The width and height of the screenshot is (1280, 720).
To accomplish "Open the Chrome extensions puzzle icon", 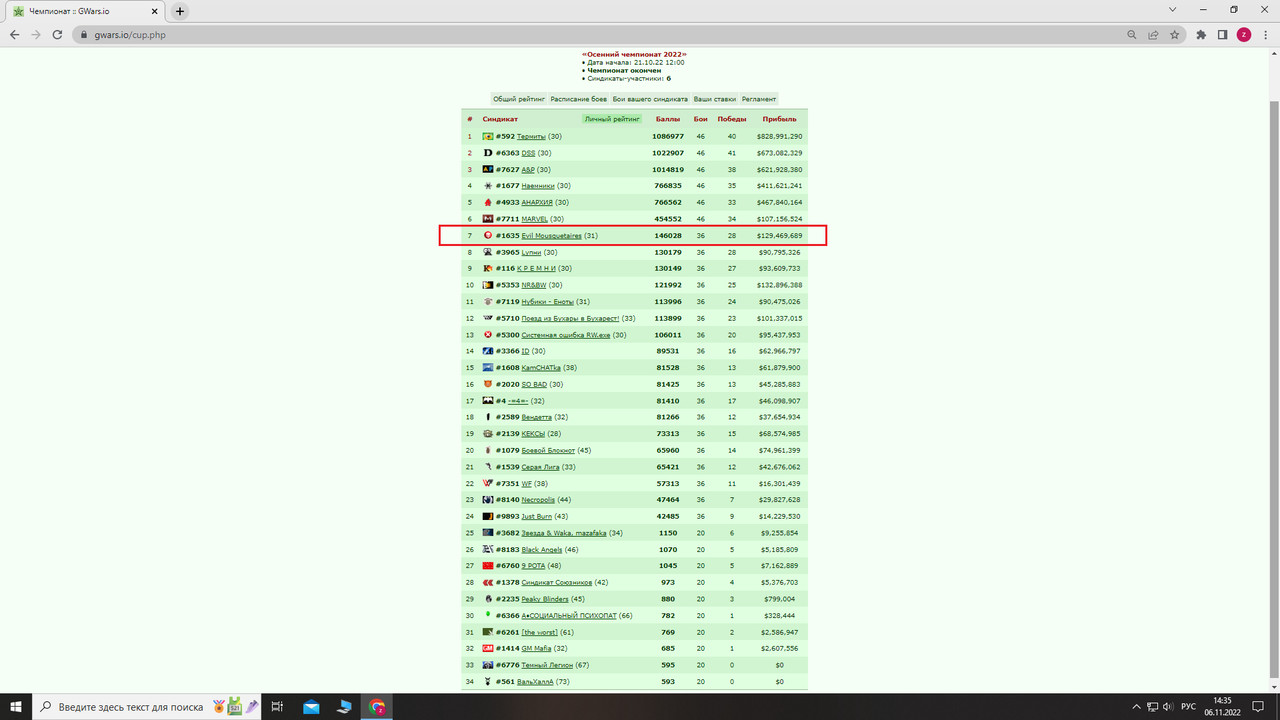I will click(1201, 34).
